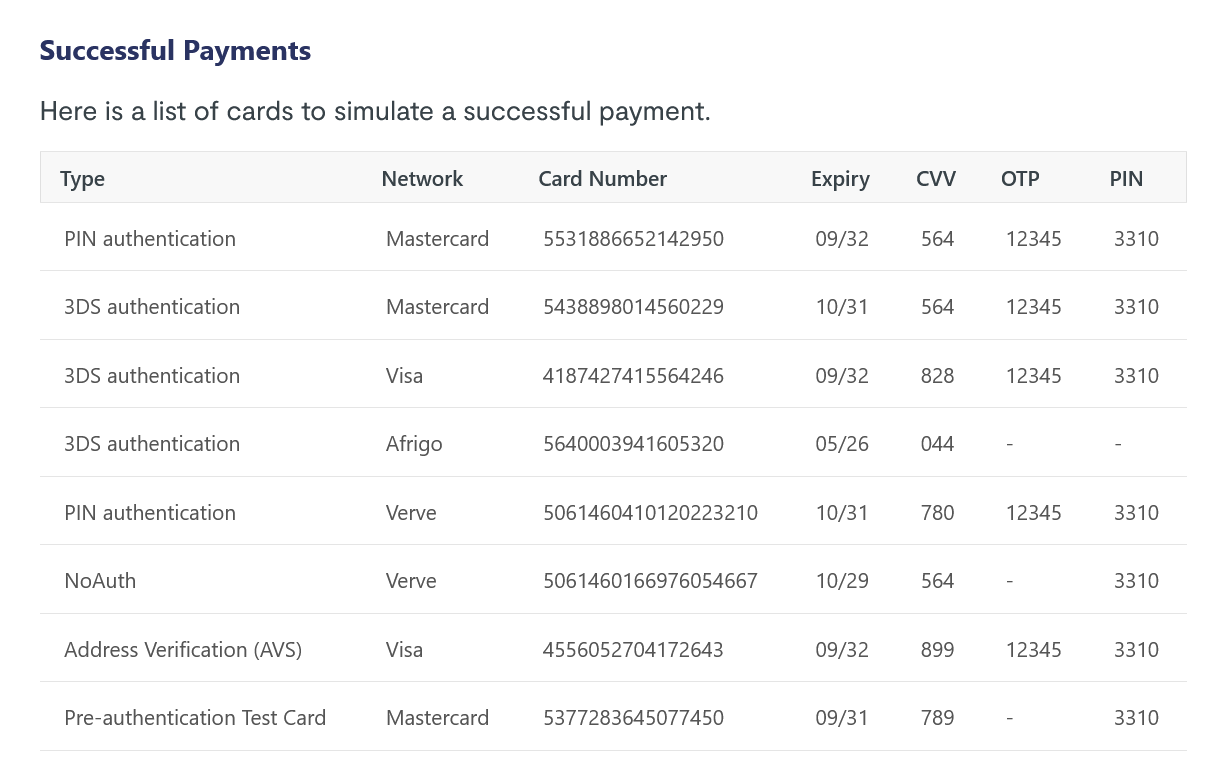Select card number 5438898014560229

point(633,307)
